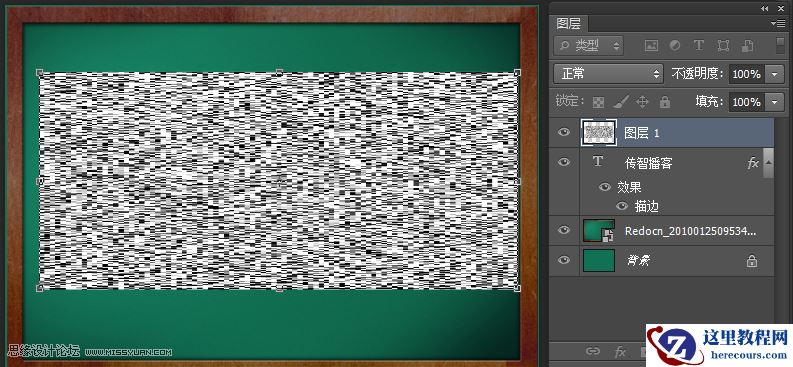Select the Redocn_2010012509534 layer name
Screen dimensions: 793x367
691,231
